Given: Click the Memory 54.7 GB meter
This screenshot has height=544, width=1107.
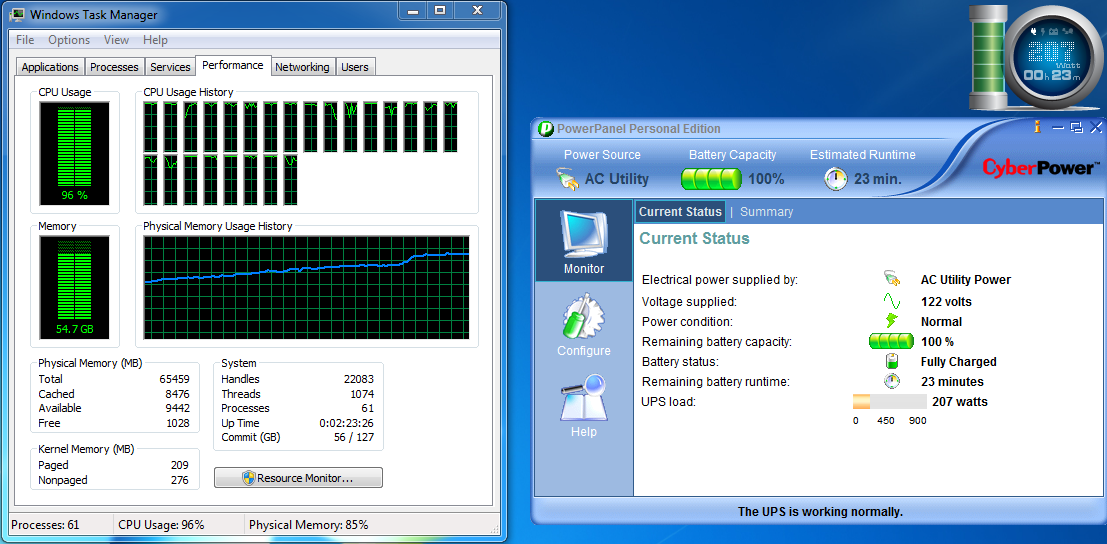Looking at the screenshot, I should [x=74, y=286].
